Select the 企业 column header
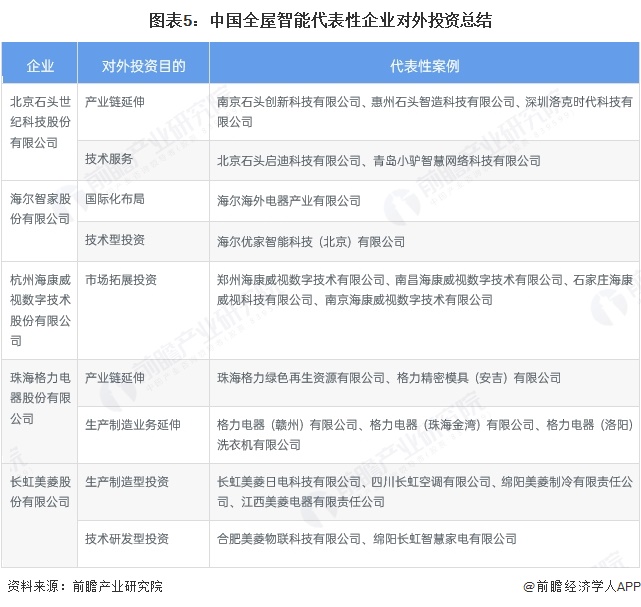This screenshot has width=641, height=607. (x=40, y=67)
